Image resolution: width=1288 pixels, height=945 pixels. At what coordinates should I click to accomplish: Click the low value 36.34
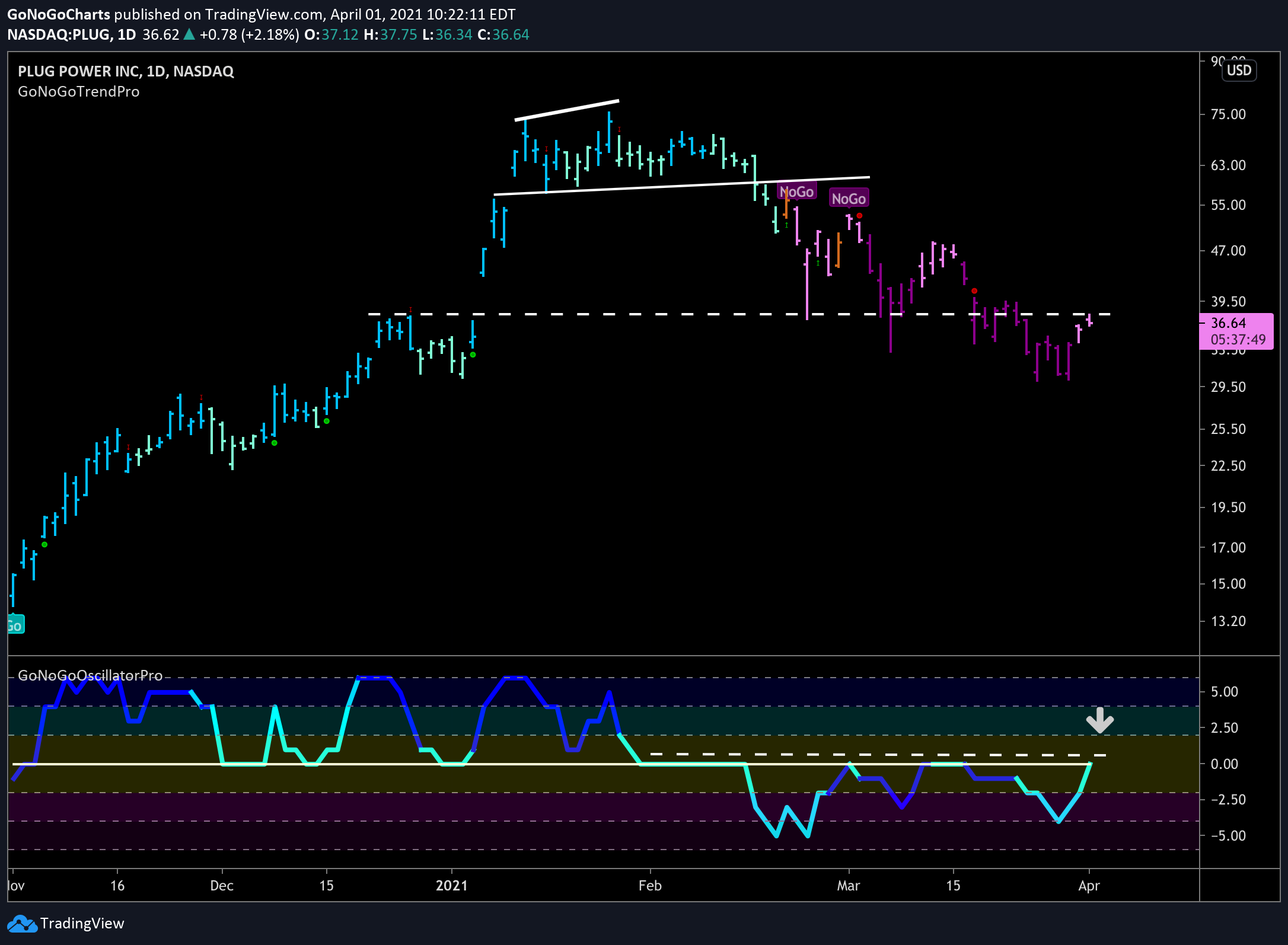click(x=454, y=34)
